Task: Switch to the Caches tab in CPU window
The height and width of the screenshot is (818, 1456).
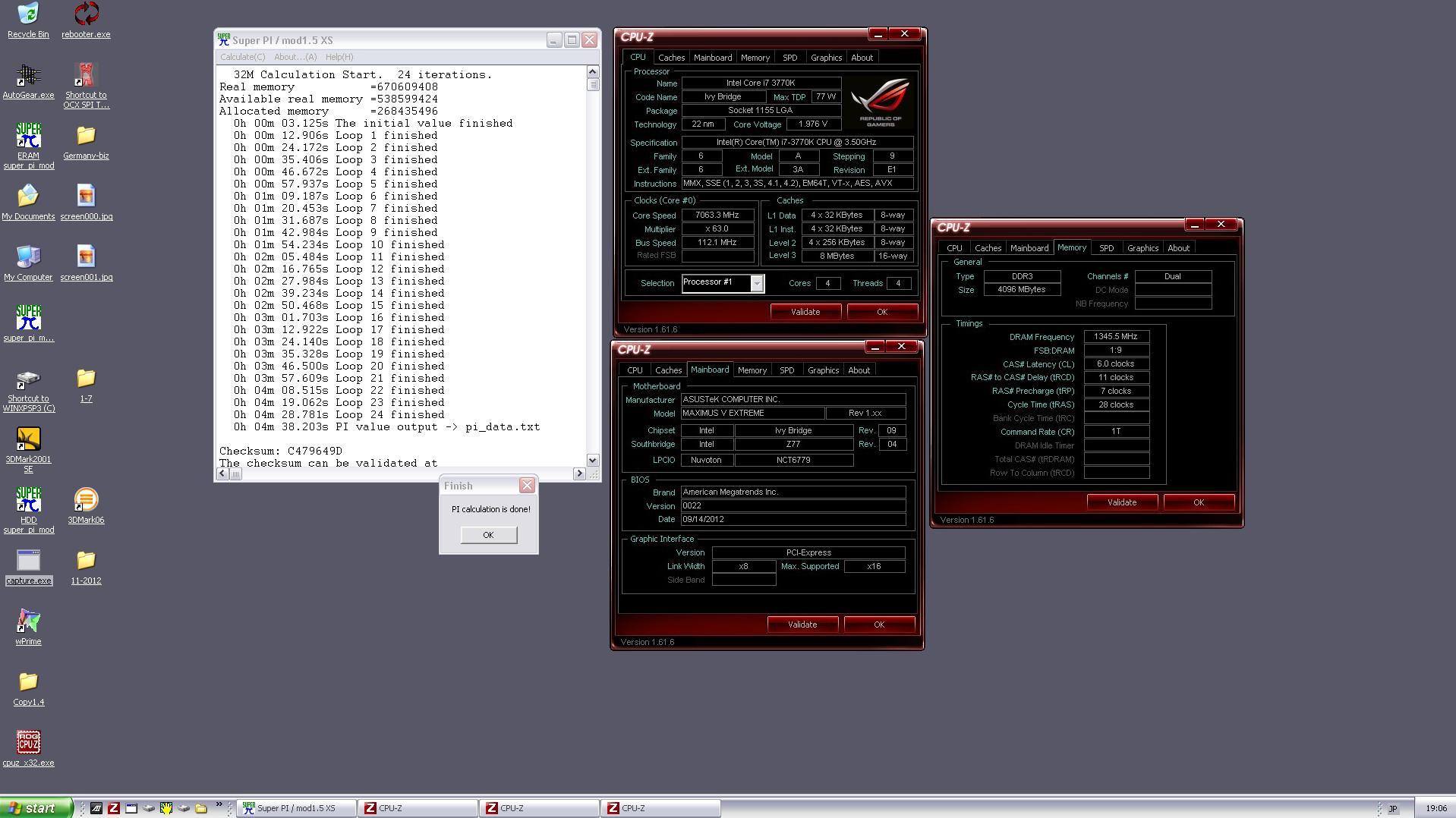Action: point(671,58)
